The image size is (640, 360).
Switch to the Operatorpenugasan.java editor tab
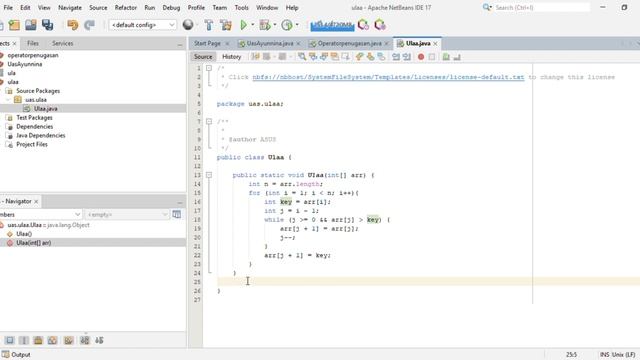[349, 43]
